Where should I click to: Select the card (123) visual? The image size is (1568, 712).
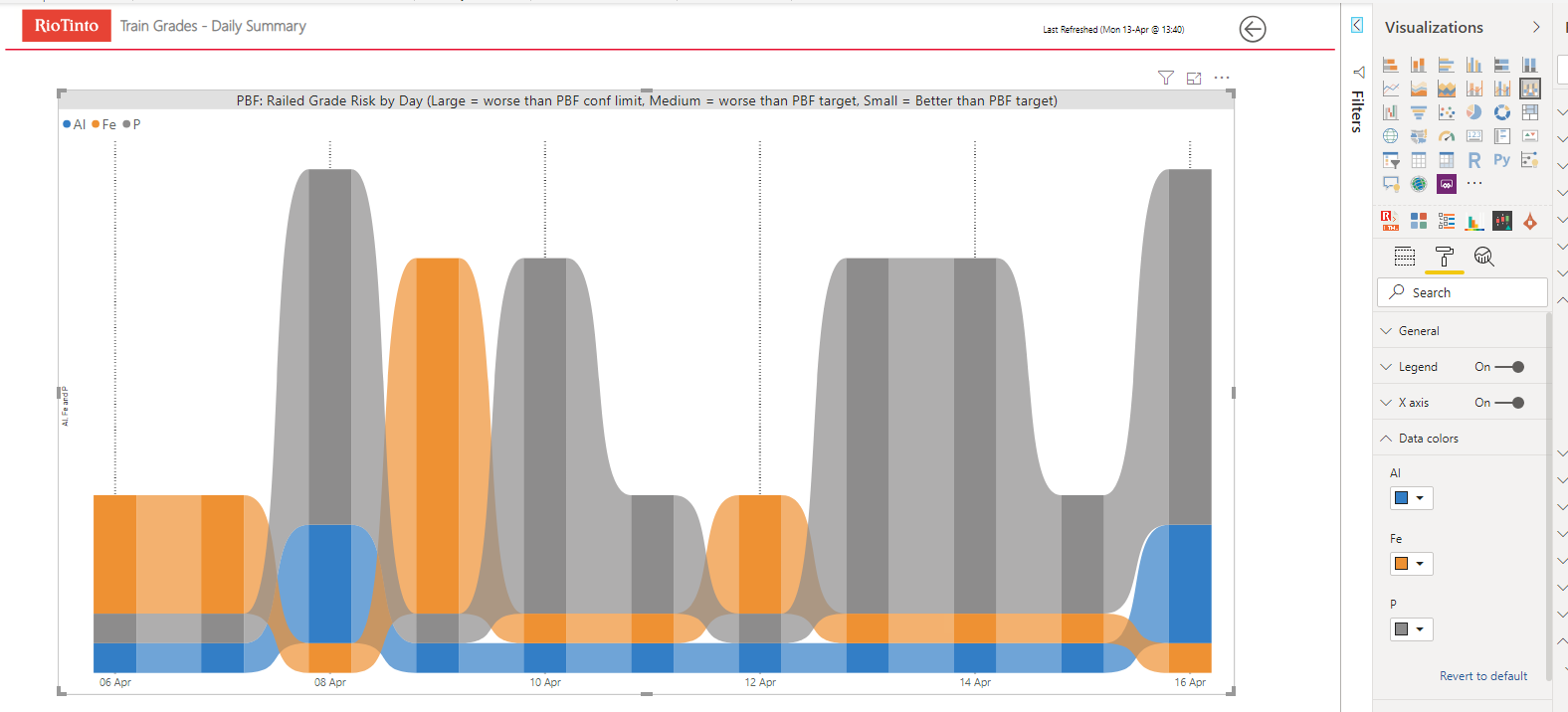point(1474,136)
